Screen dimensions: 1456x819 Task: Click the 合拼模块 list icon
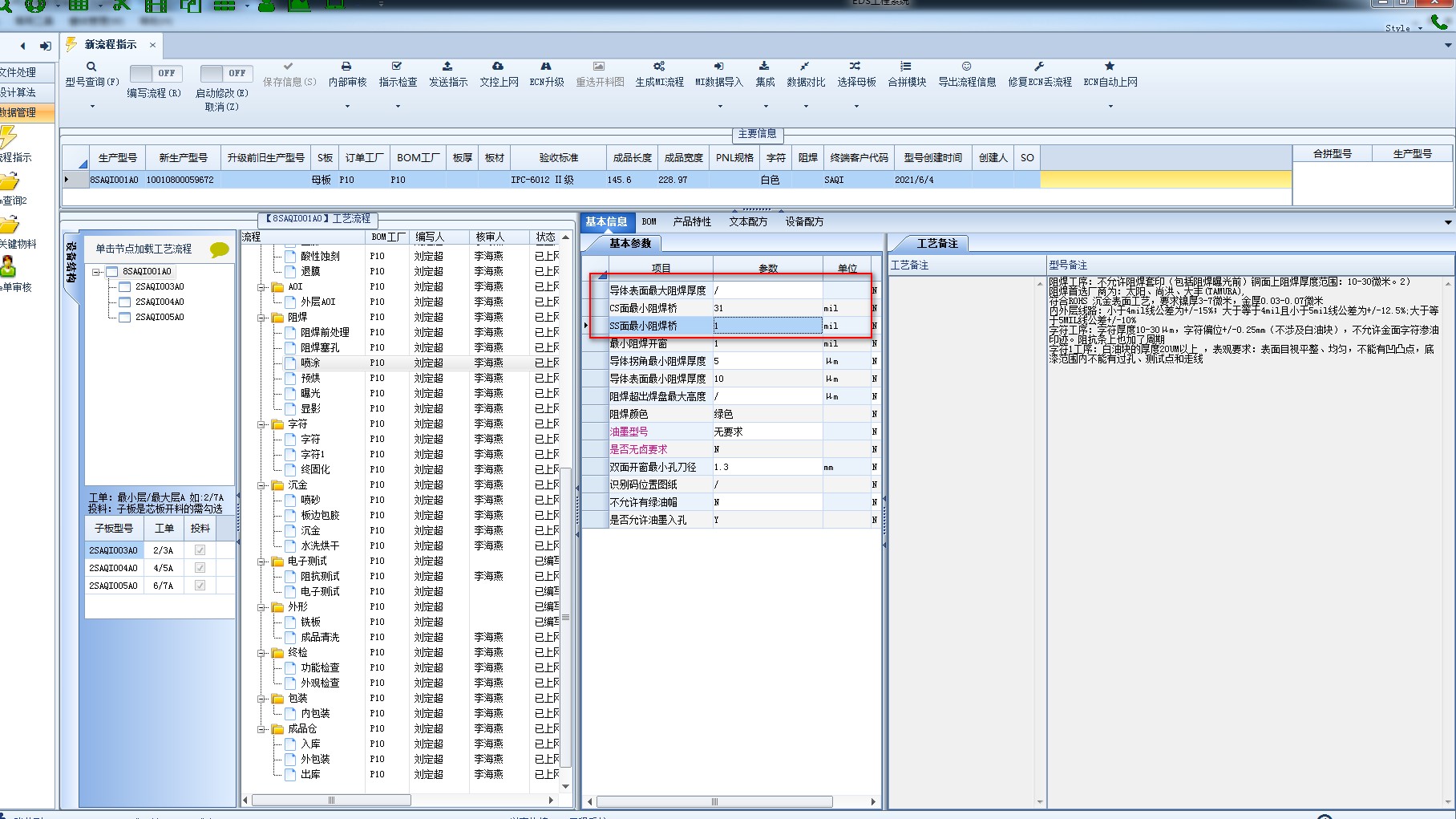pyautogui.click(x=906, y=67)
